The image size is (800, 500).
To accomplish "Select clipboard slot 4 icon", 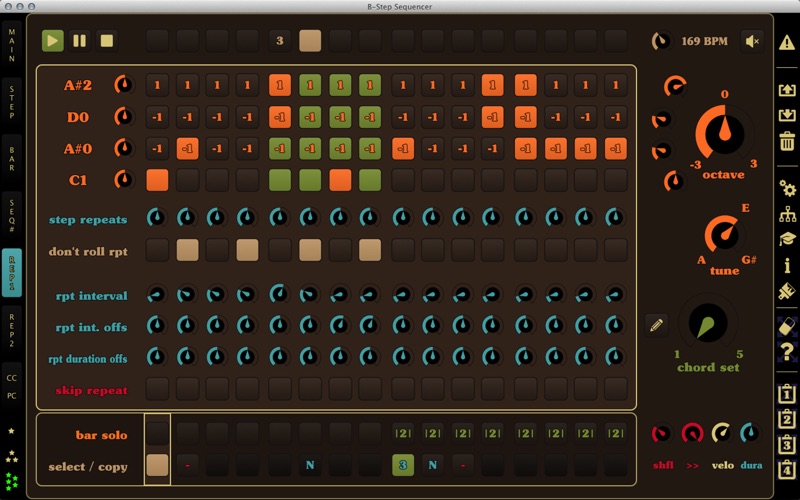I will pos(787,468).
